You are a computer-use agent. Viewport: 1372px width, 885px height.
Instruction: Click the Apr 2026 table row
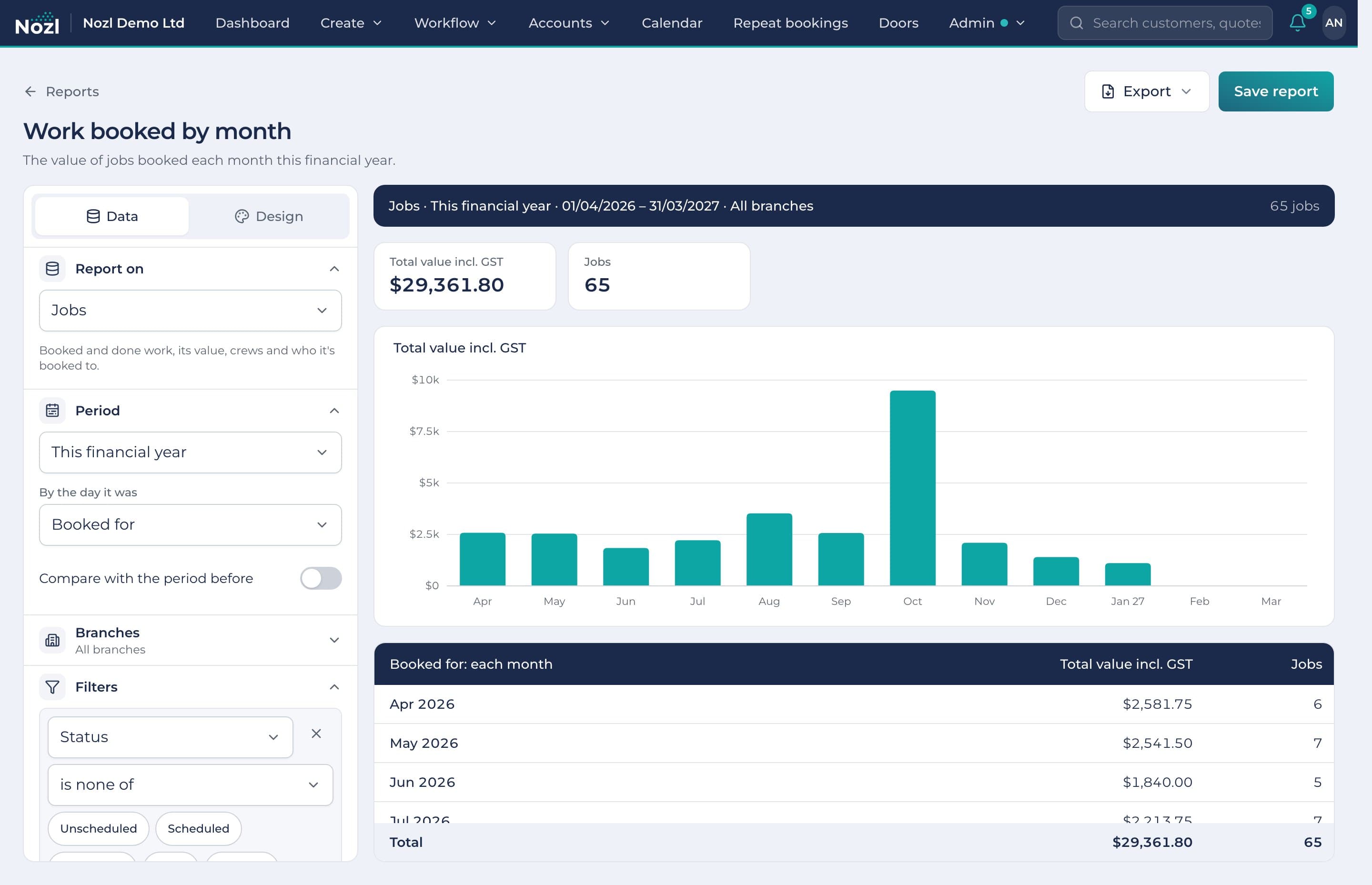854,704
